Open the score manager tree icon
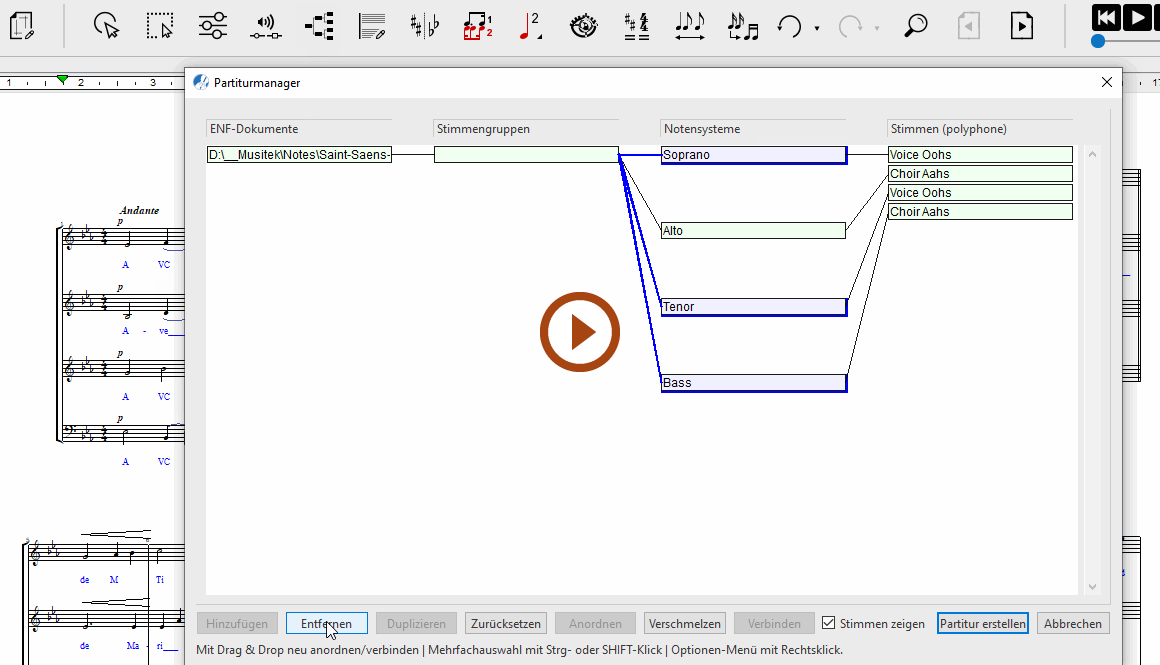1160x665 pixels. coord(319,26)
